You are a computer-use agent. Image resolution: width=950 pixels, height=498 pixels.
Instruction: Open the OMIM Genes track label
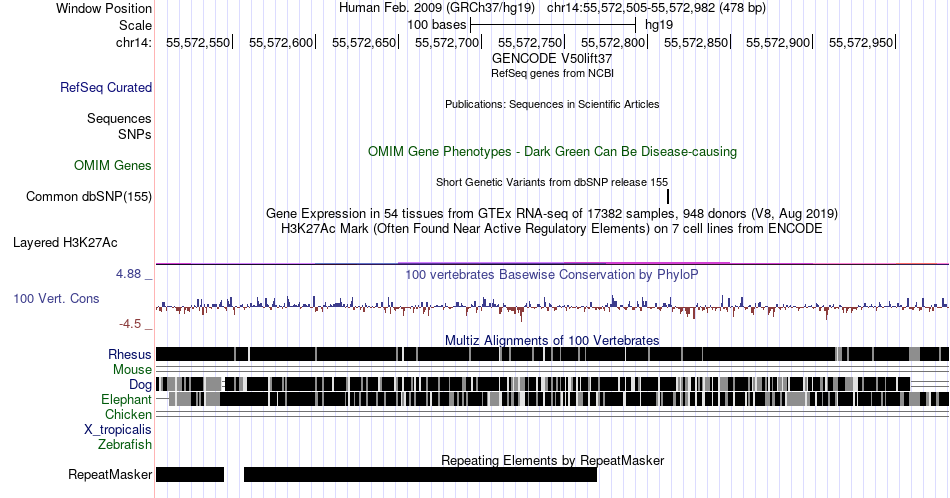(113, 165)
